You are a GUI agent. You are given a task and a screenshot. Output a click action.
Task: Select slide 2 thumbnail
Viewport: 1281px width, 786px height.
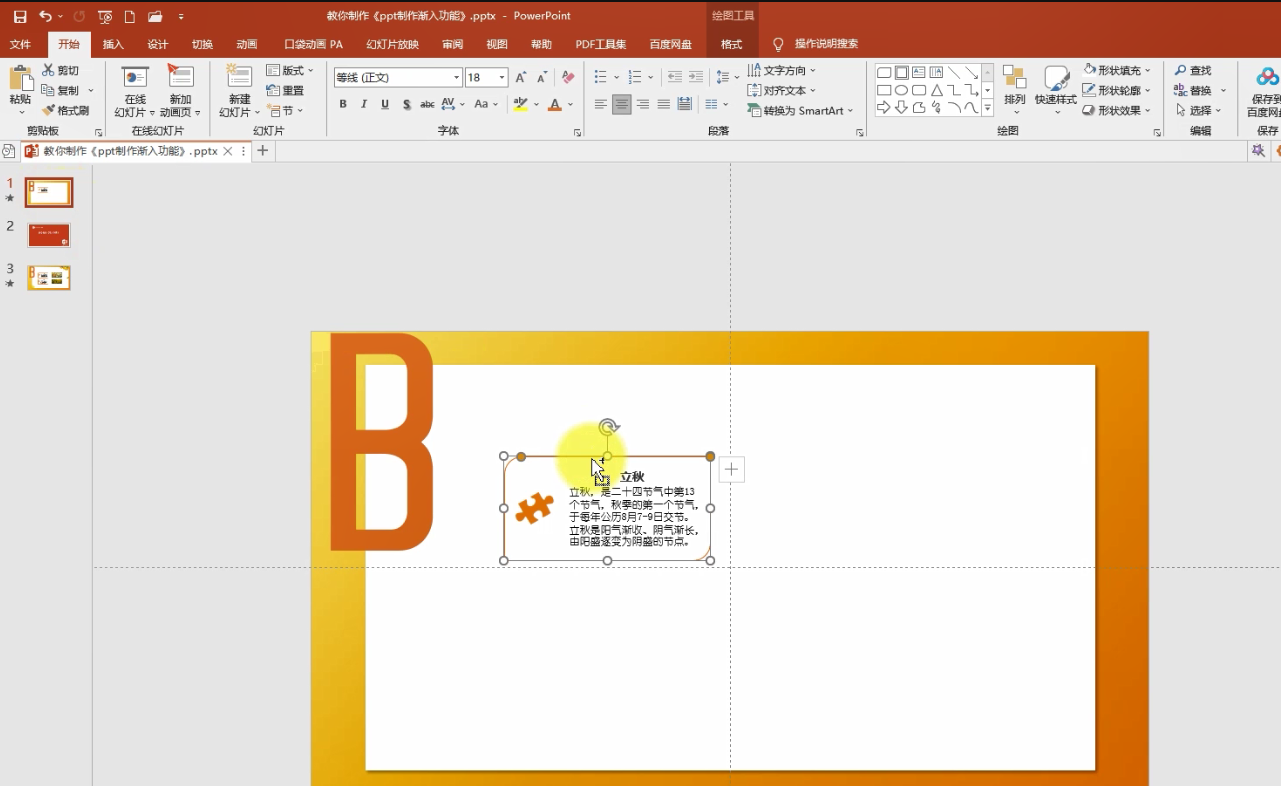(49, 236)
